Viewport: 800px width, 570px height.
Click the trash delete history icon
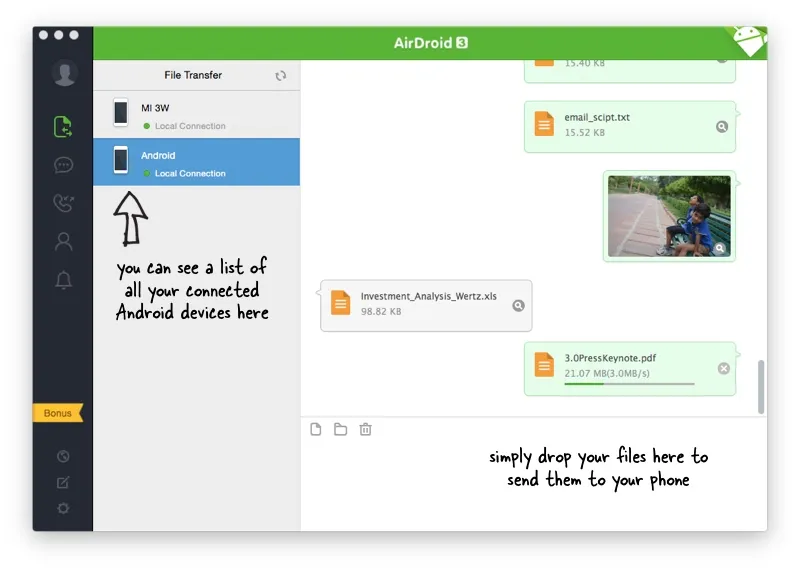tap(365, 429)
